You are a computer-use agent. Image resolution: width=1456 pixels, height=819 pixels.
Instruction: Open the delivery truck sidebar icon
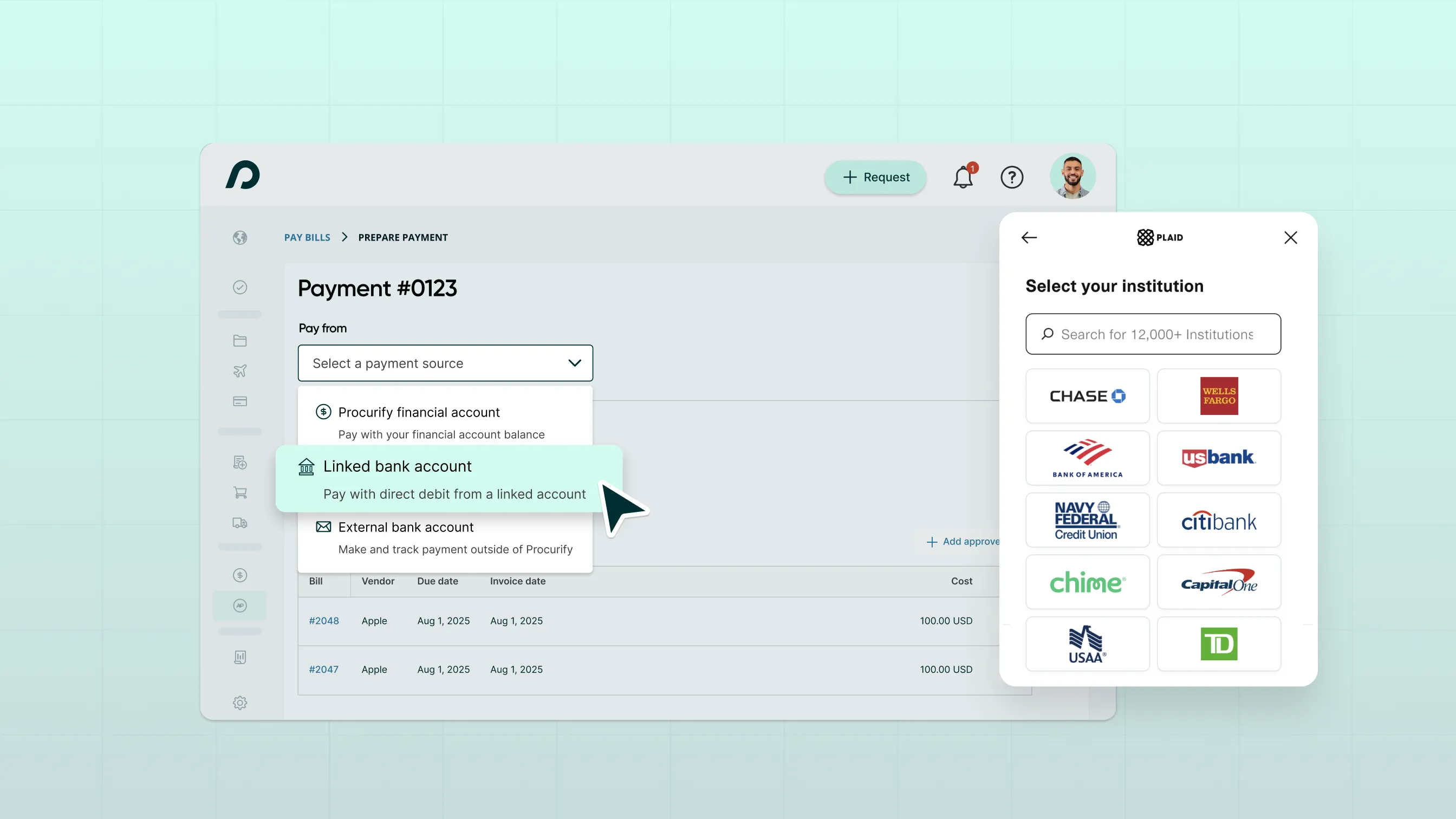(239, 523)
